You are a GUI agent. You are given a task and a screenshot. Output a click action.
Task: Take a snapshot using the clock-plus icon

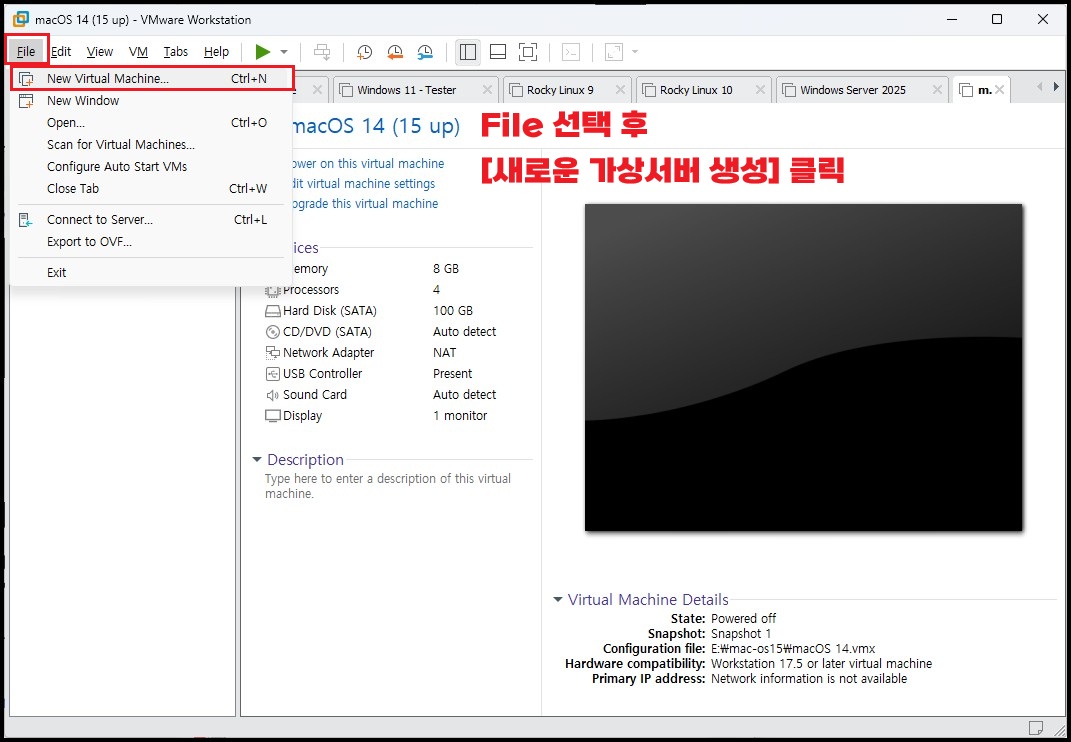tap(365, 52)
